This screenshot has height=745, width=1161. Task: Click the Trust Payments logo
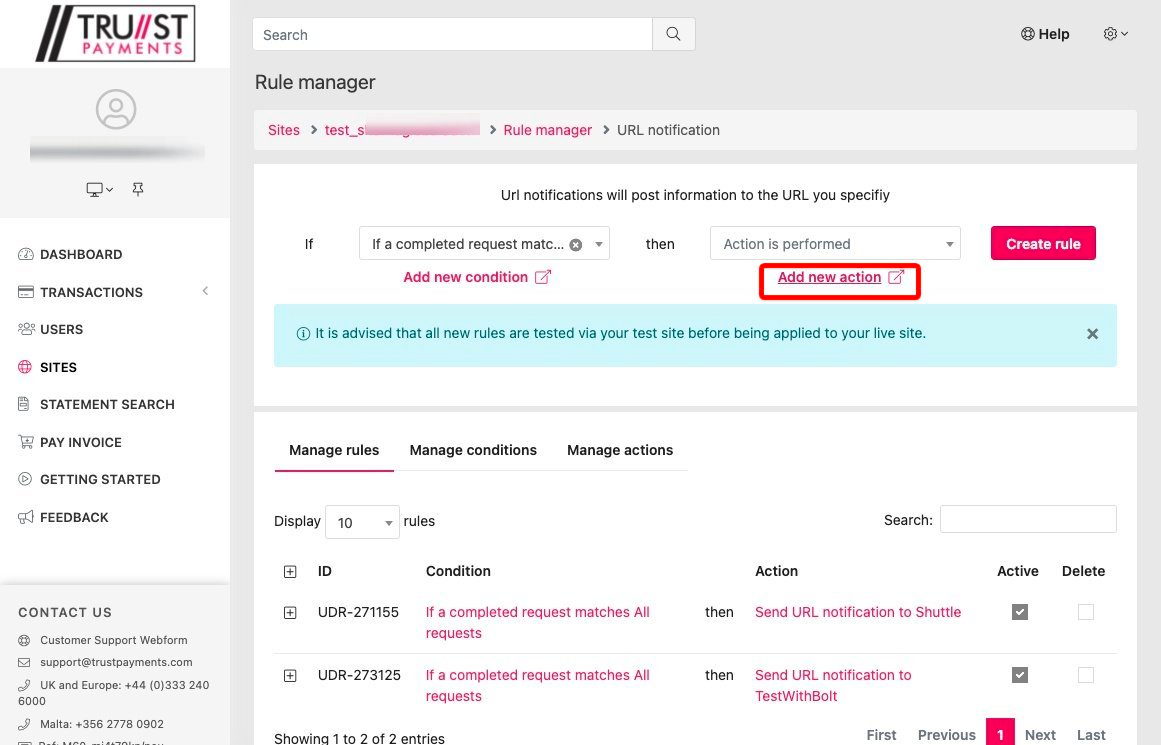click(116, 33)
